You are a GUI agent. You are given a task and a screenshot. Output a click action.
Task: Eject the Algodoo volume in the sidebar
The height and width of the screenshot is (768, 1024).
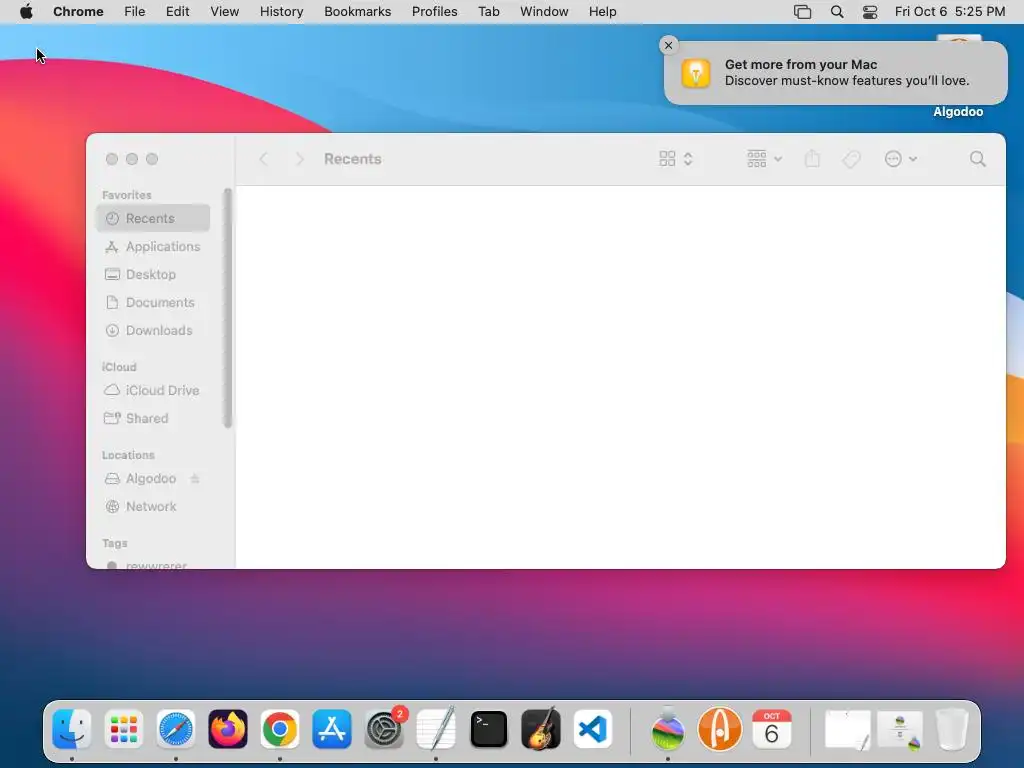(x=195, y=479)
